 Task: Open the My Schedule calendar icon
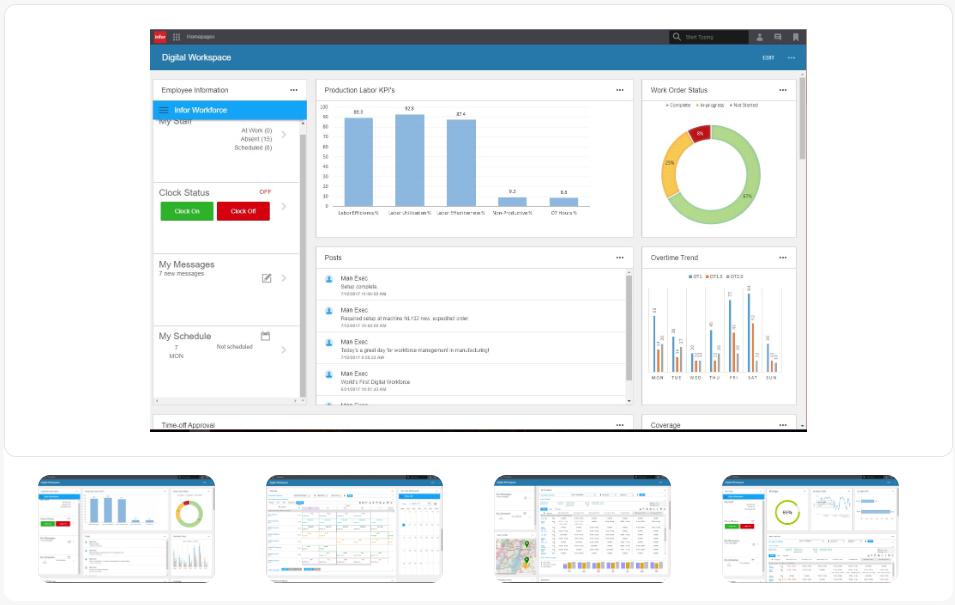click(x=266, y=336)
